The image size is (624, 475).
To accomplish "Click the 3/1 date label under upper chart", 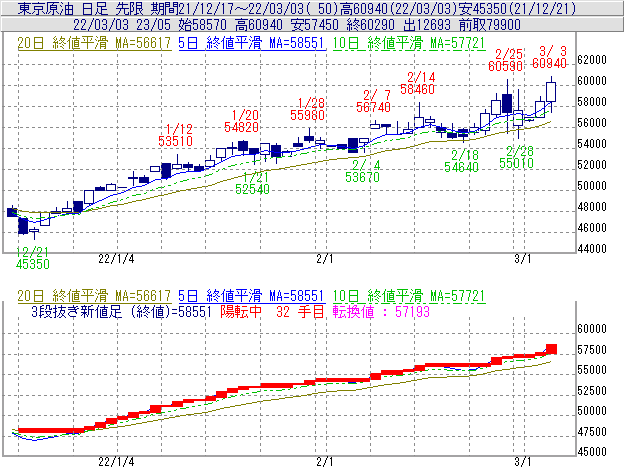I will [523, 259].
